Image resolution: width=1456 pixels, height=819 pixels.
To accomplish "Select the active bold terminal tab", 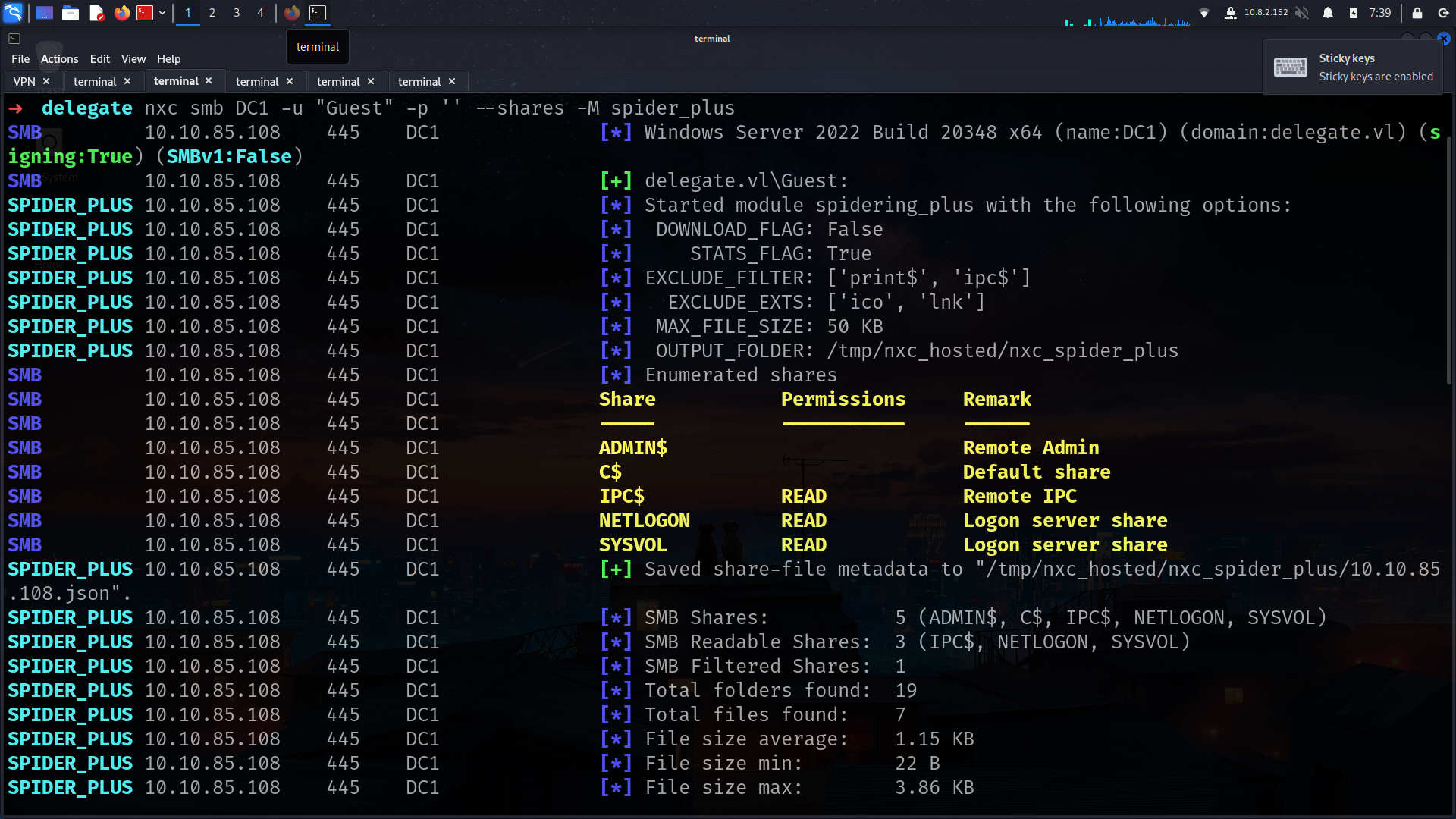I will click(176, 81).
